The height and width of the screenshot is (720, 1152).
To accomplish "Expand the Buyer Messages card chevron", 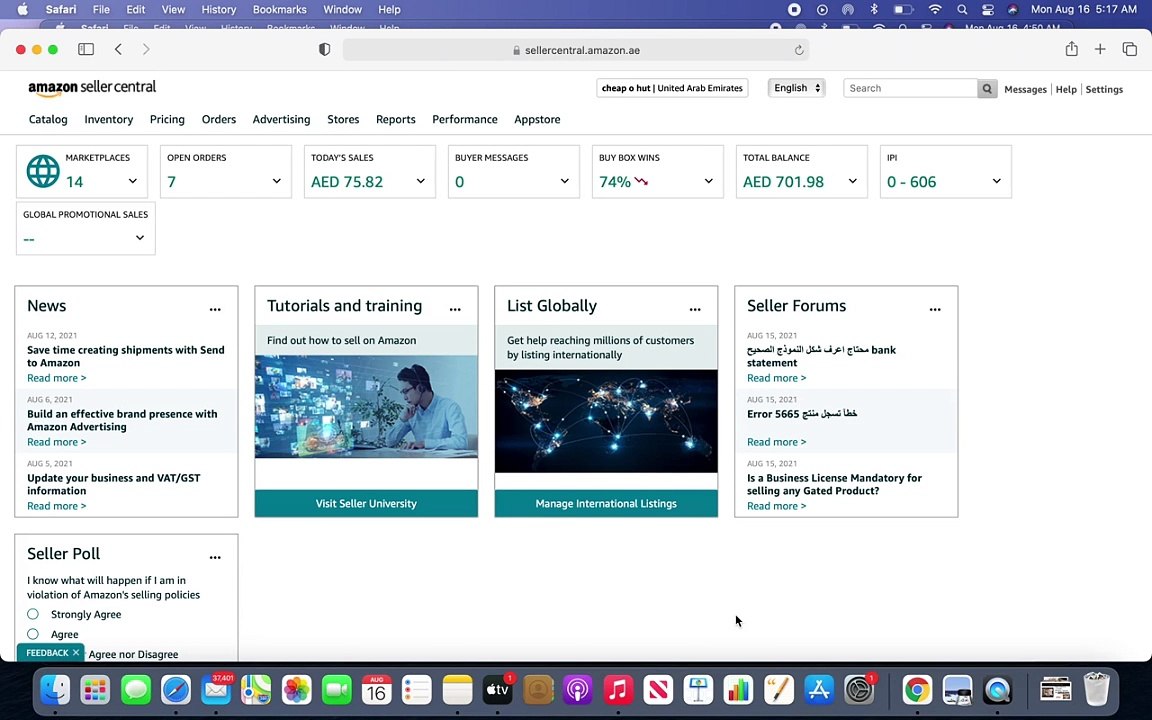I will pos(565,181).
